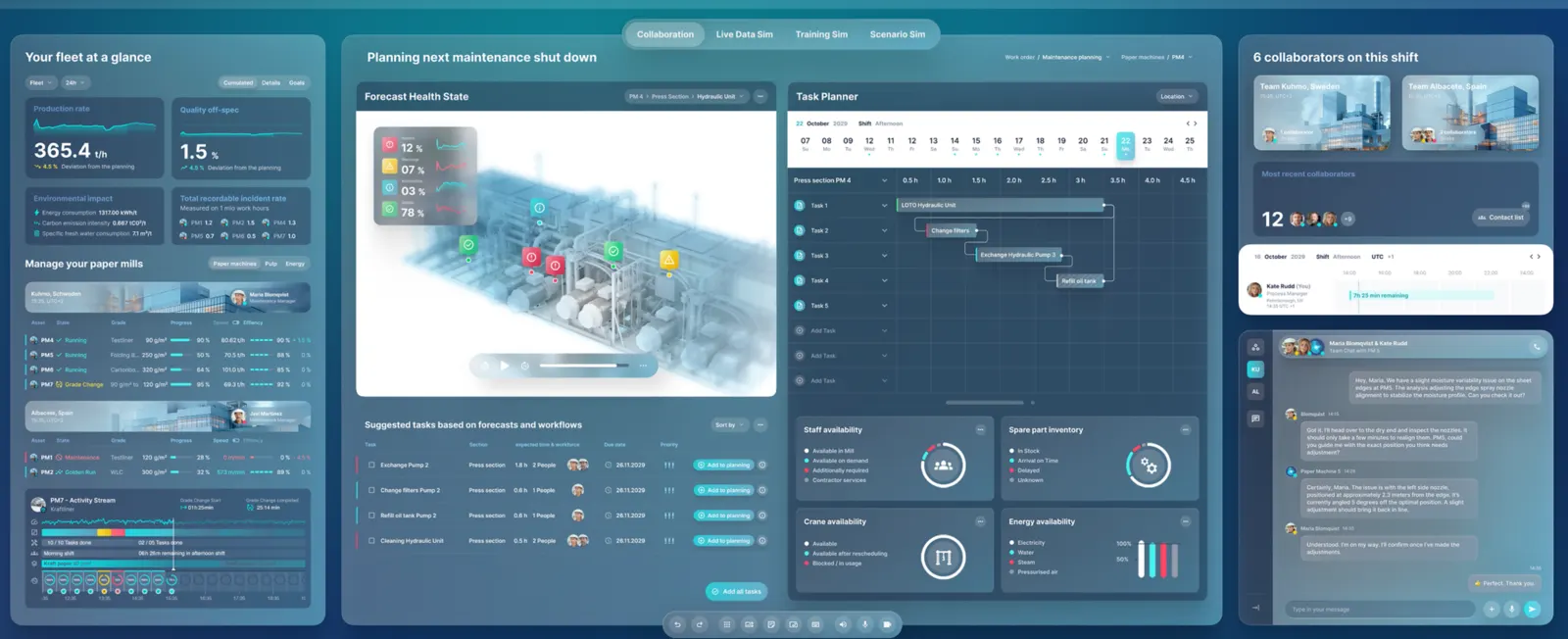Viewport: 1568px width, 639px height.
Task: Open the Staff availability options menu
Action: click(x=980, y=430)
